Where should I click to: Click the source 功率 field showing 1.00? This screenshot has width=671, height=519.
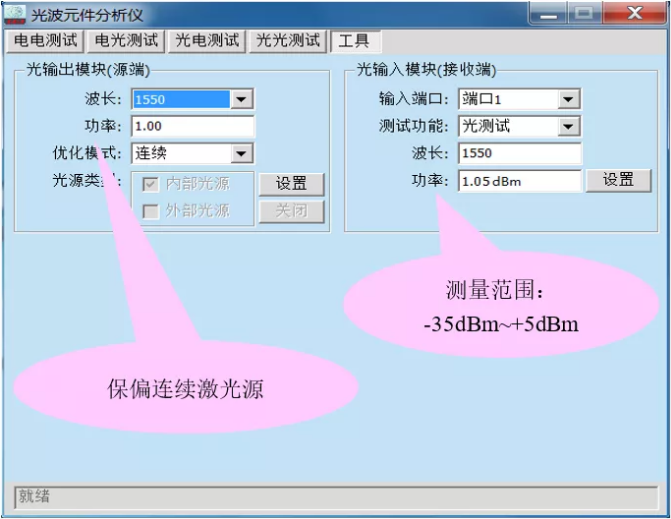(x=193, y=126)
